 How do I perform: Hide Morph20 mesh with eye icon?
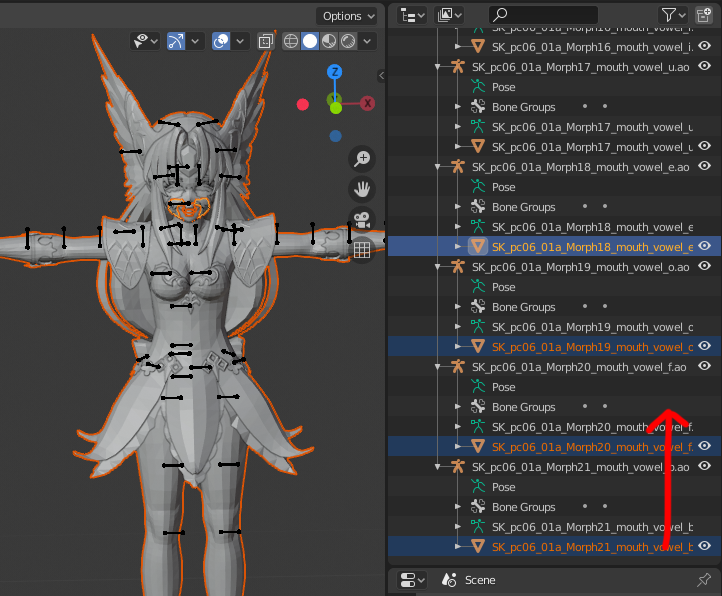(705, 446)
